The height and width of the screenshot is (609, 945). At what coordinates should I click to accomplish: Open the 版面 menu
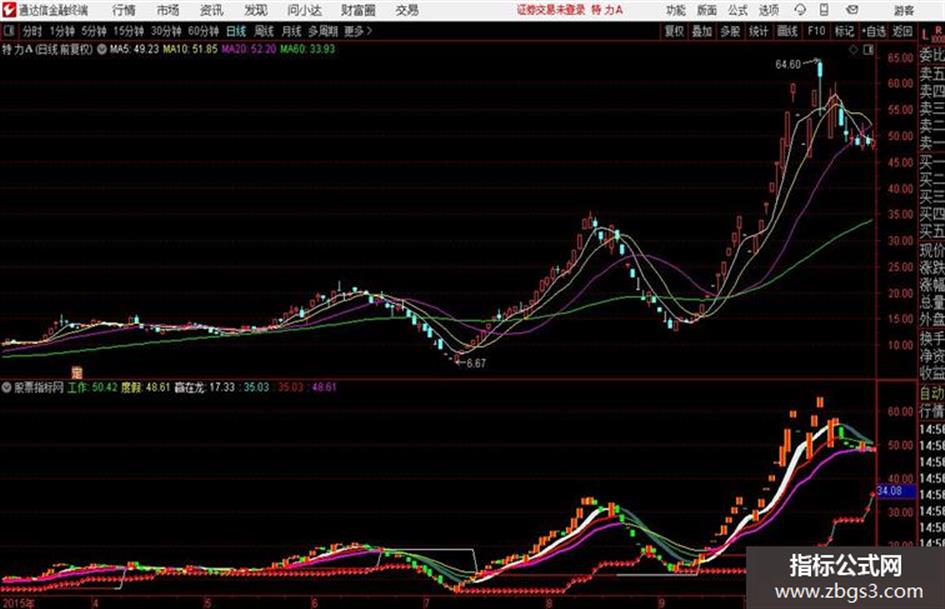coord(706,10)
